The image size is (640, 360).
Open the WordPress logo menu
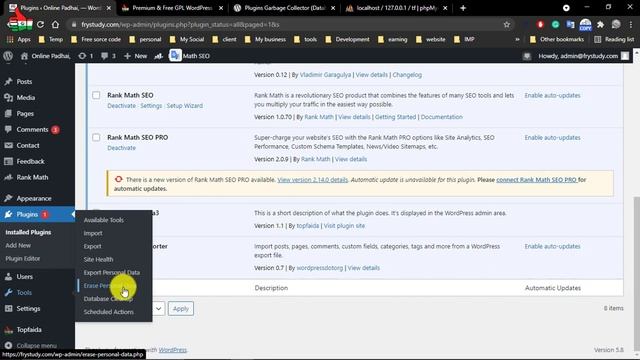8,56
